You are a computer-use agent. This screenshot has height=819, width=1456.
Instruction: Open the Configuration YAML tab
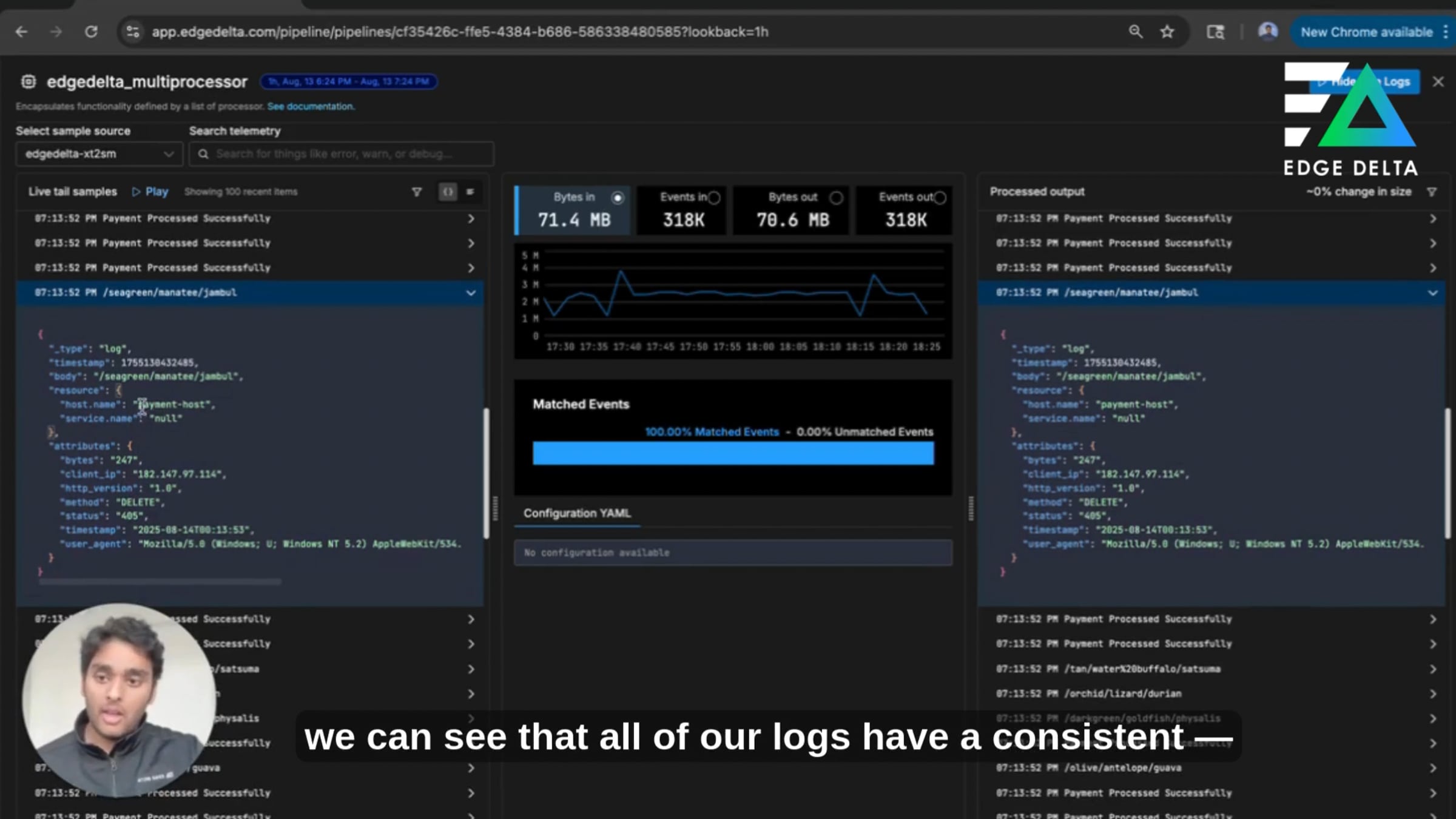coord(577,513)
